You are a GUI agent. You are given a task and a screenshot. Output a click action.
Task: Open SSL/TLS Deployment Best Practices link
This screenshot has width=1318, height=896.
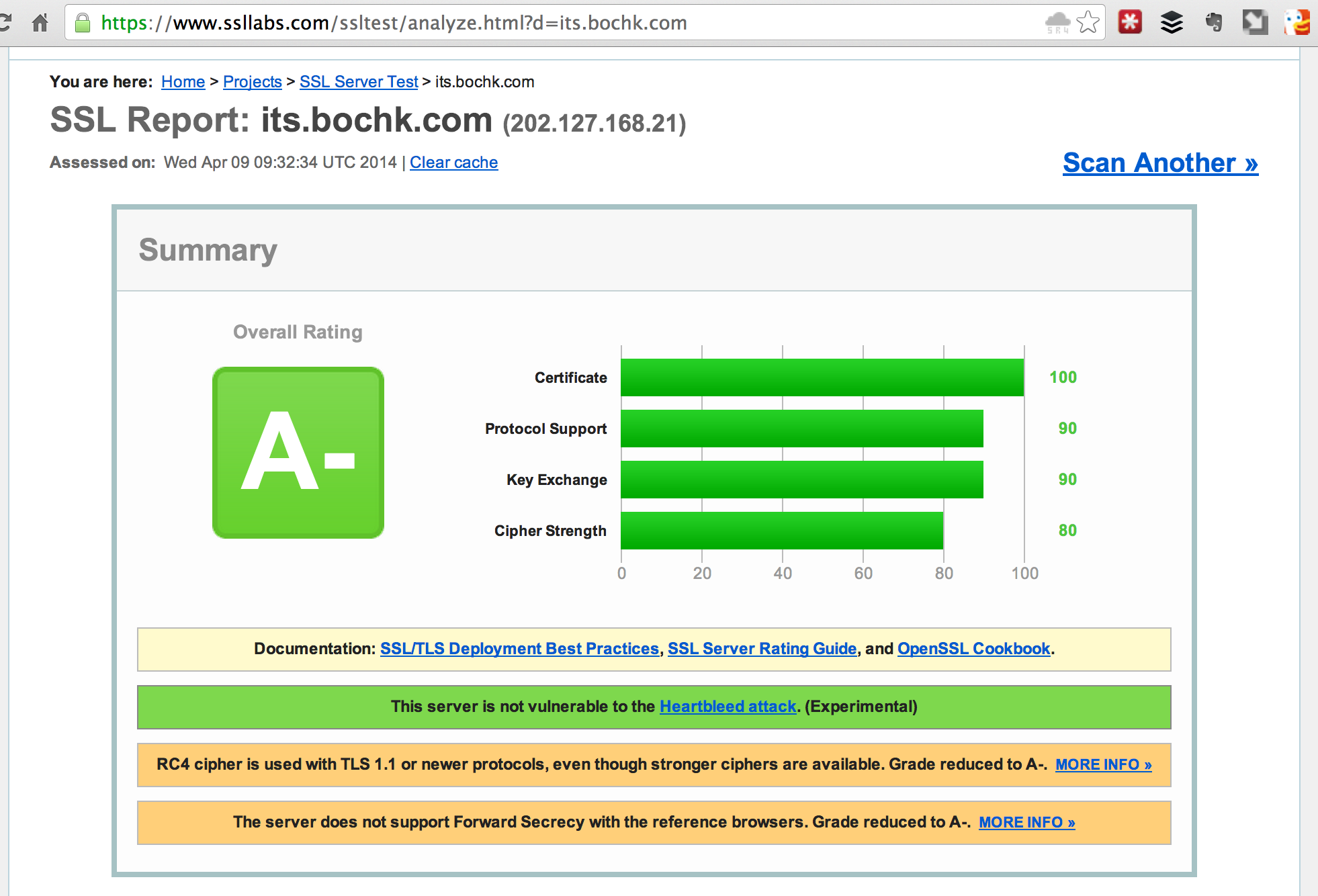tap(519, 649)
